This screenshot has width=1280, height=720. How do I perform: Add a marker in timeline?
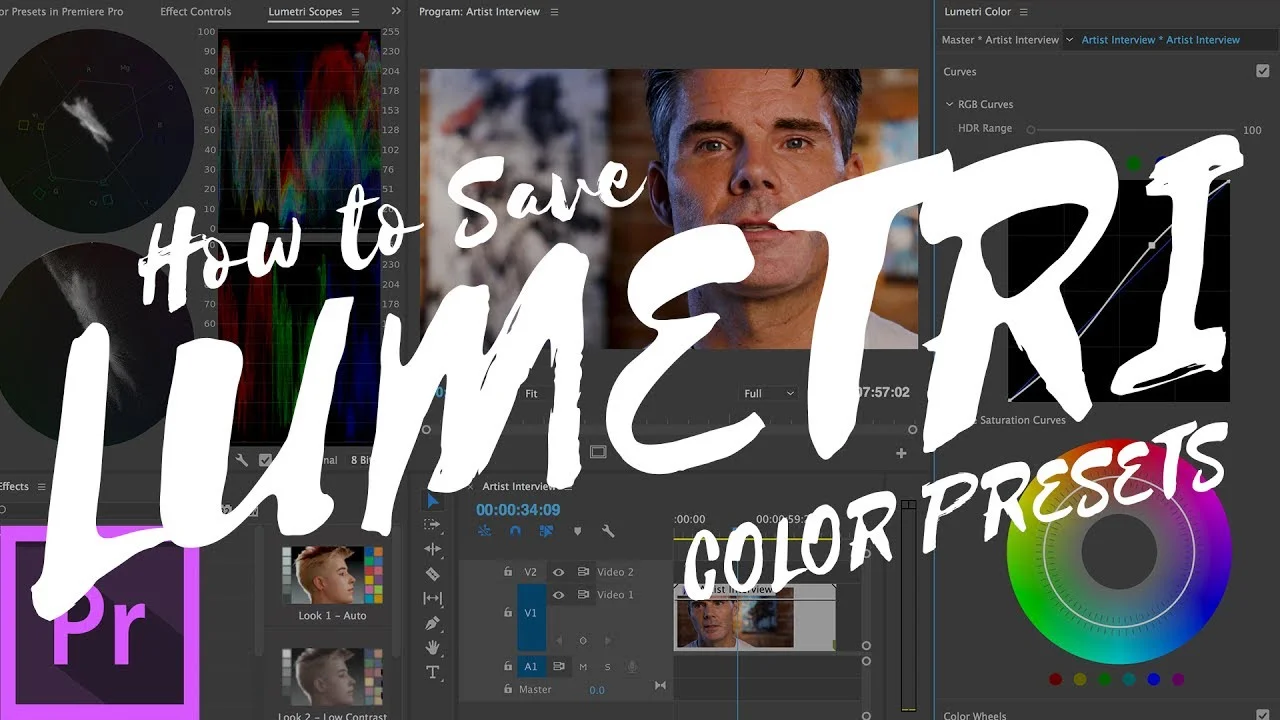click(x=577, y=531)
